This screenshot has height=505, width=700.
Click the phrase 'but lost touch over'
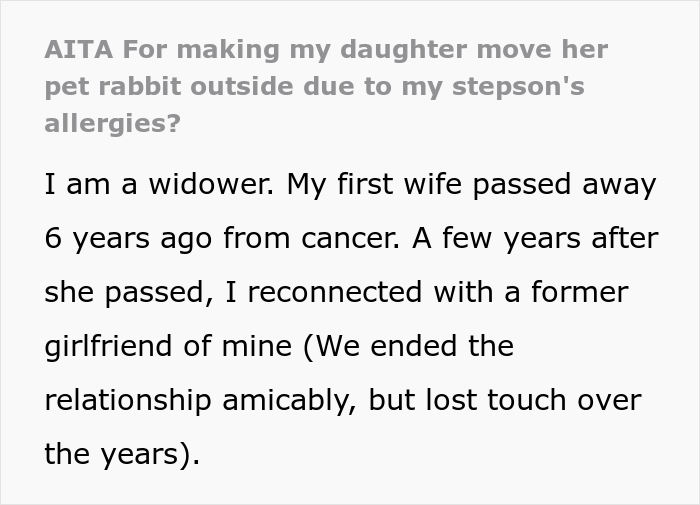pos(505,401)
